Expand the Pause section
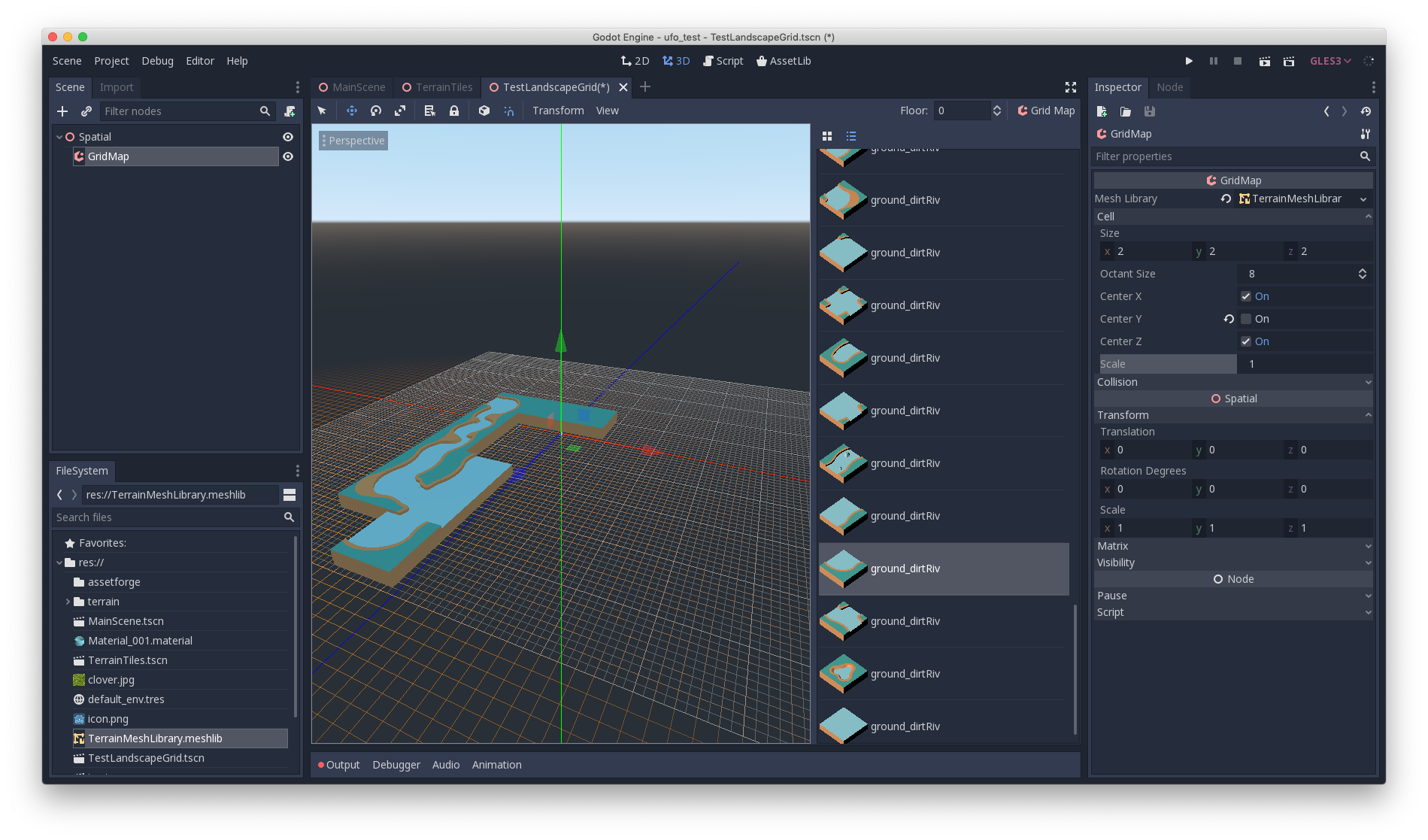This screenshot has width=1428, height=840. 1233,596
